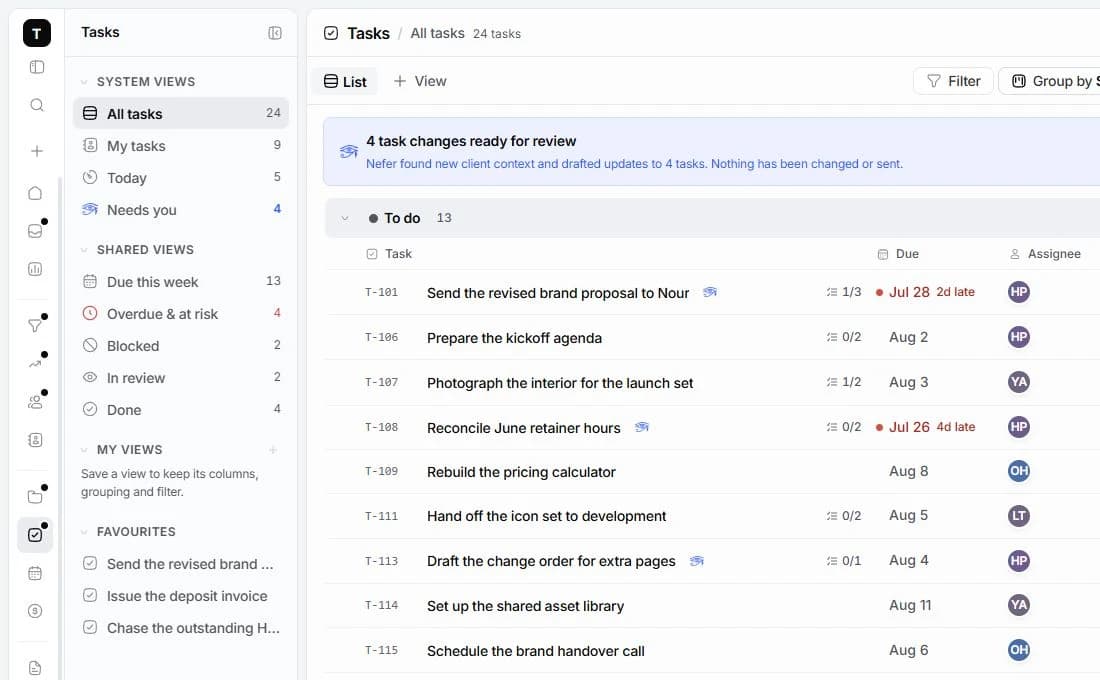Select the All tasks view
Screen dimensions: 1100x680
(181, 113)
